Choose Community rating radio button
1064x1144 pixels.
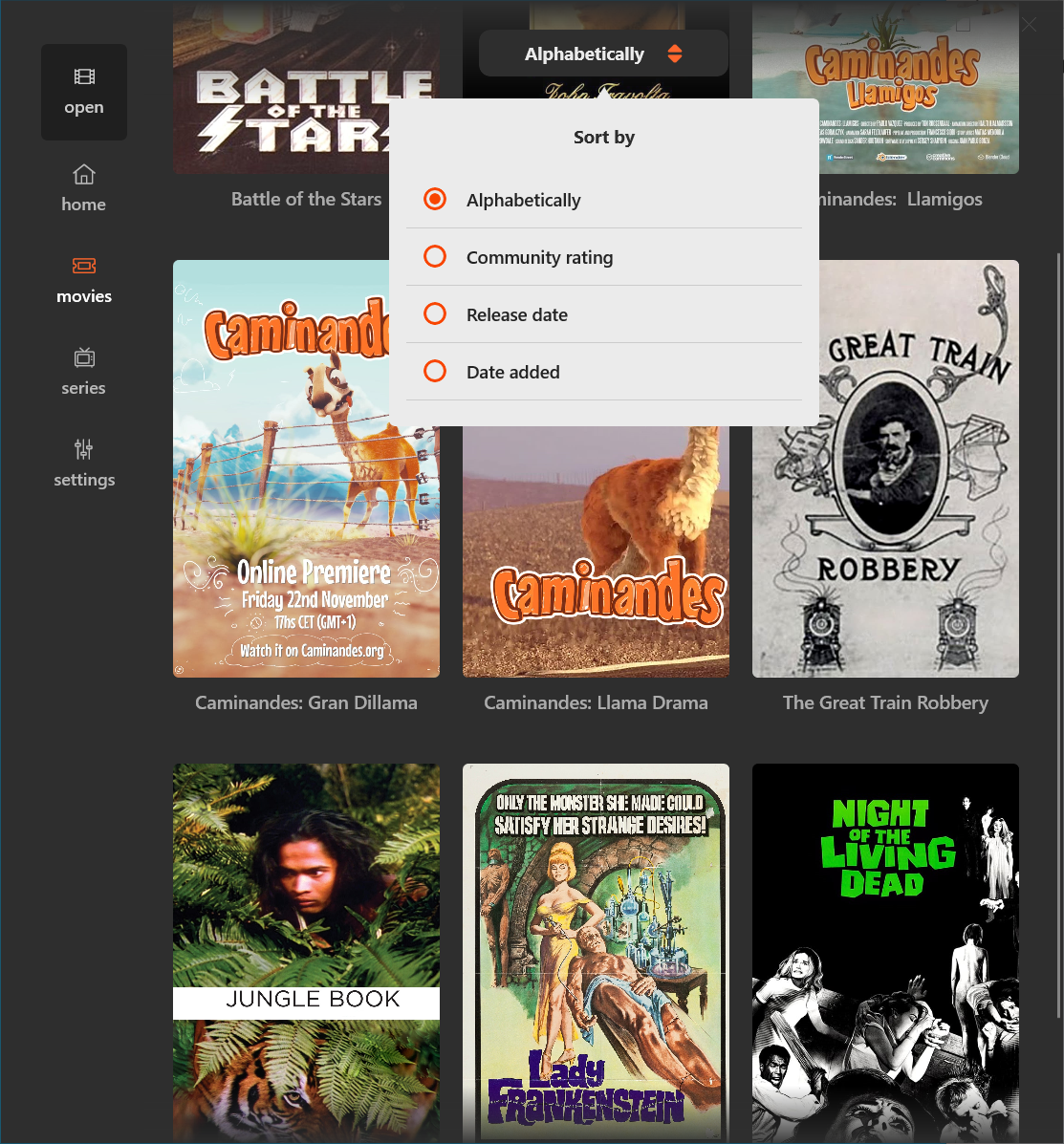click(435, 256)
